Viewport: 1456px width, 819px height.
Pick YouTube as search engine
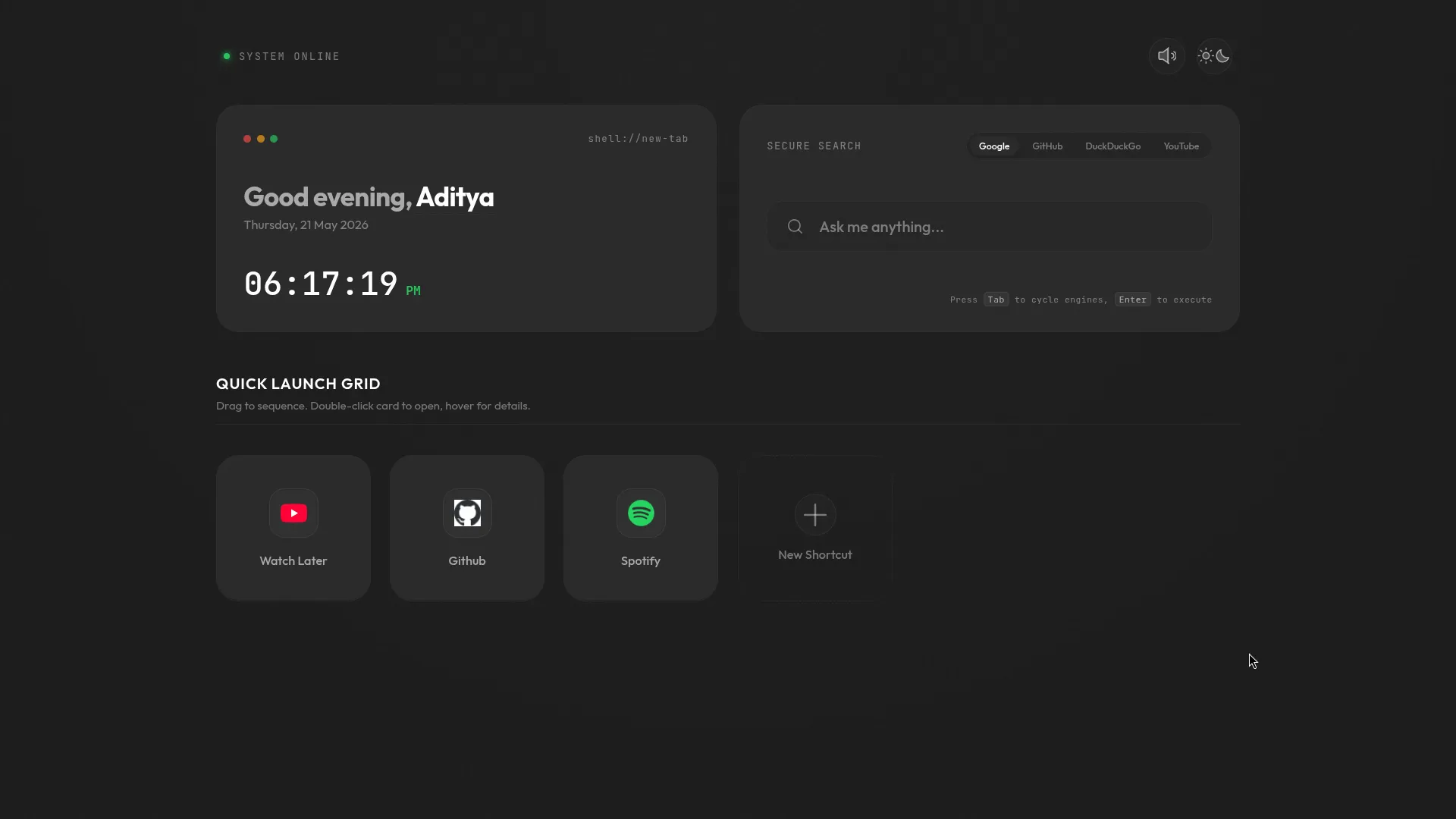point(1181,146)
